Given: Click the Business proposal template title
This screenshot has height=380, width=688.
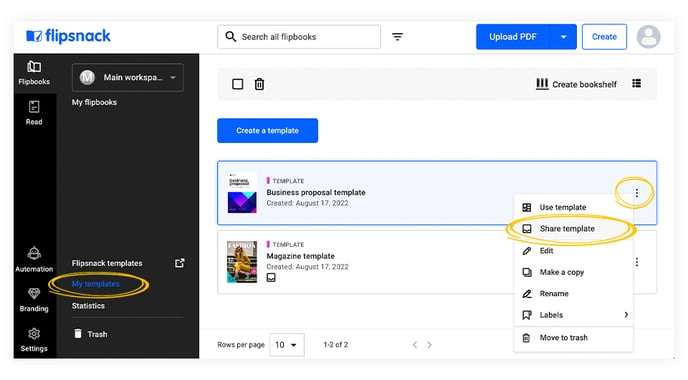Looking at the screenshot, I should [316, 193].
